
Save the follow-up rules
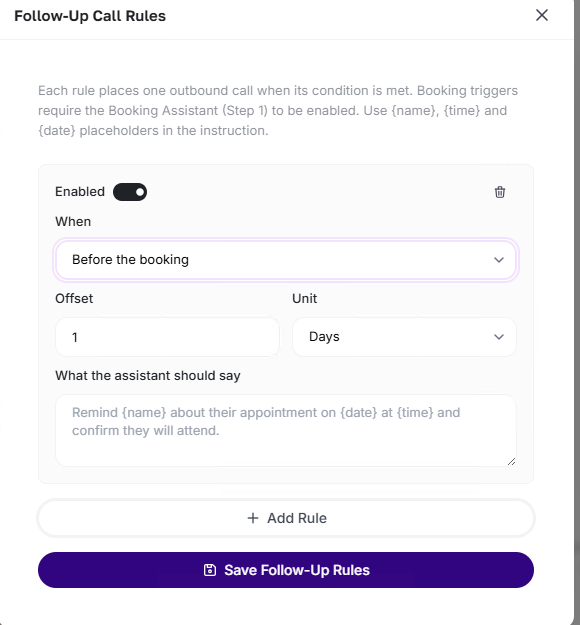tap(286, 570)
